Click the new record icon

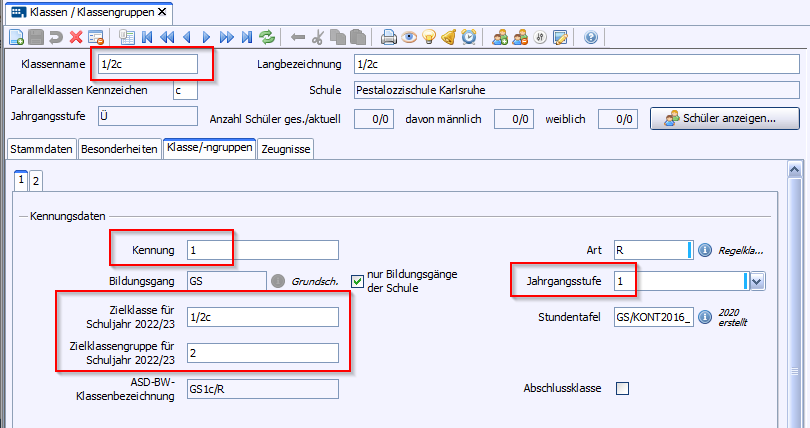tap(16, 38)
